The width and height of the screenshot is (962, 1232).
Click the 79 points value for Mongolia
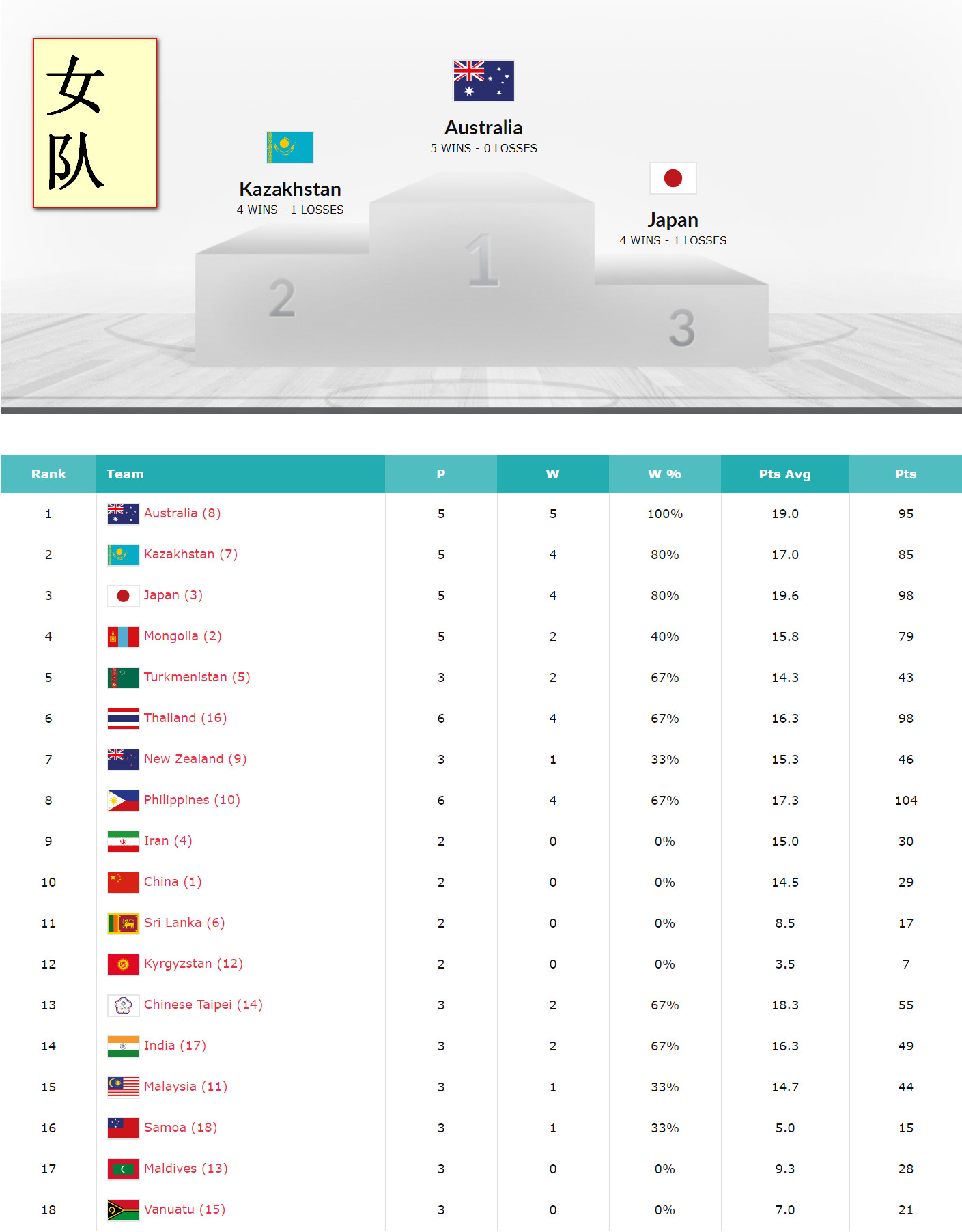click(906, 636)
